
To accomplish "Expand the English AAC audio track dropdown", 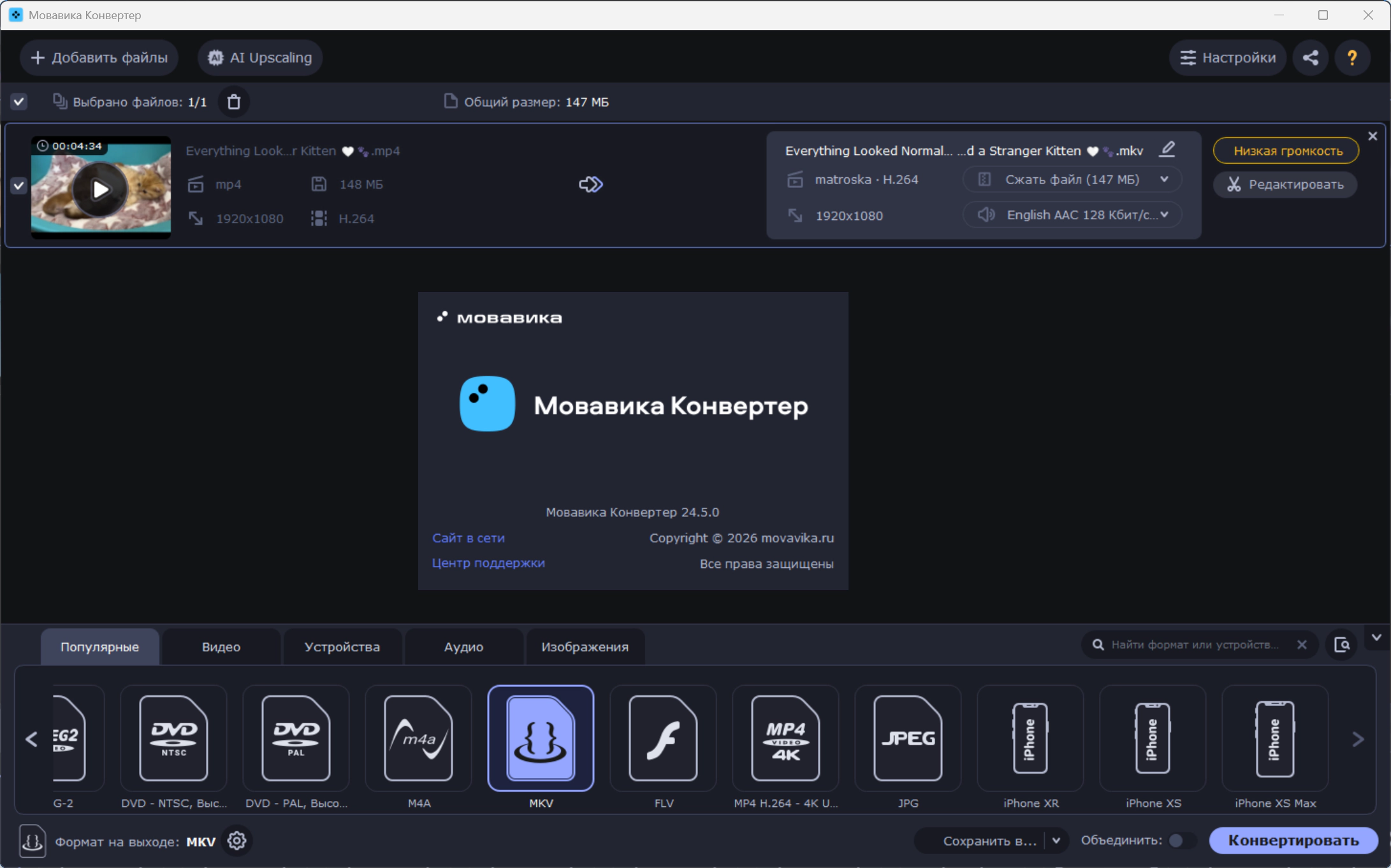I will coord(1072,215).
